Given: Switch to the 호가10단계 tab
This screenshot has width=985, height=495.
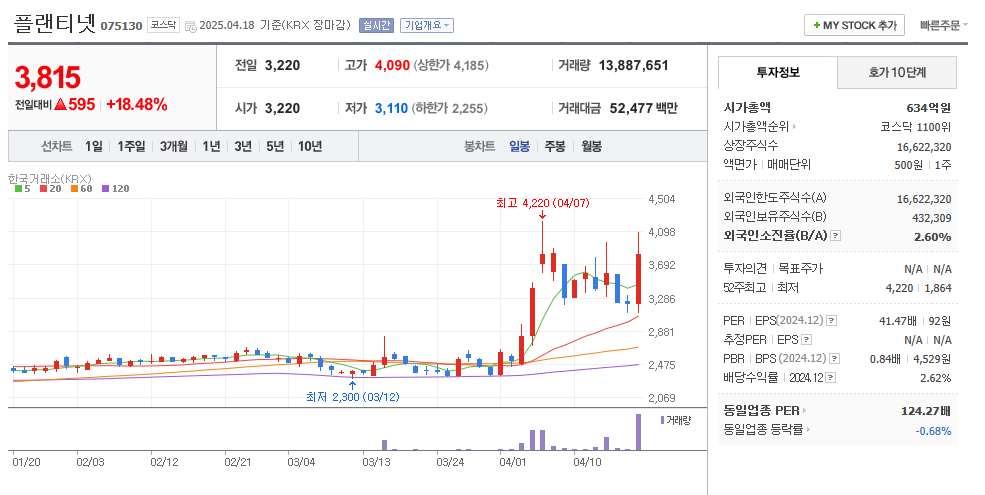Looking at the screenshot, I should [897, 72].
